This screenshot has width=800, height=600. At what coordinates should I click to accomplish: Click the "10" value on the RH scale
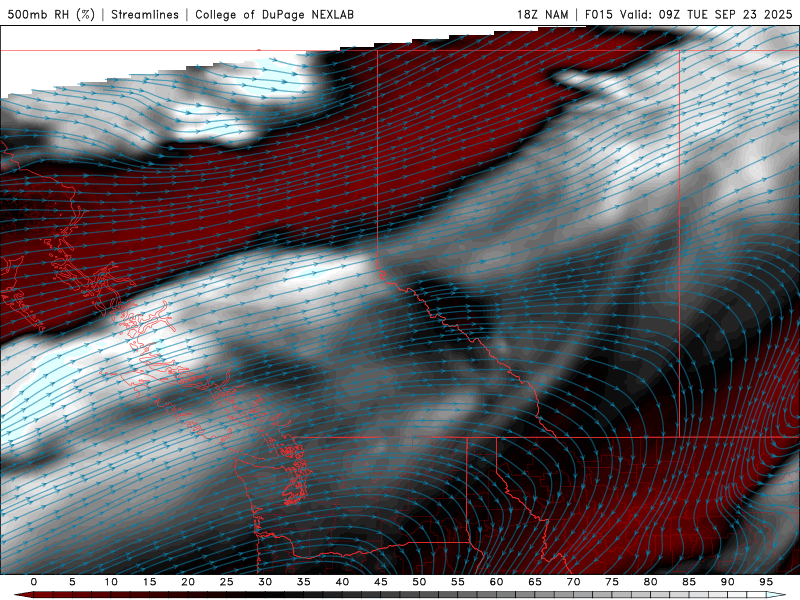click(x=111, y=582)
